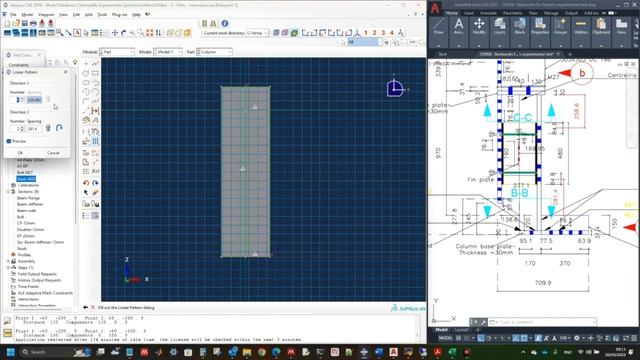640x360 pixels.
Task: Switch to AutoCAD Annotate ribbon tab
Action: pyautogui.click(x=488, y=13)
